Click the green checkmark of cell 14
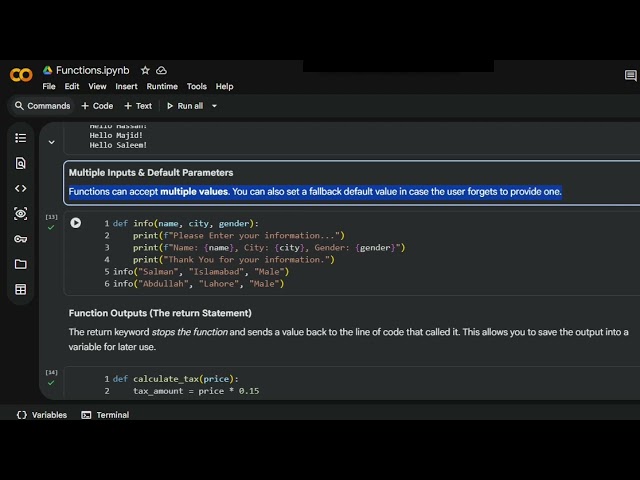The image size is (640, 480). (51, 383)
